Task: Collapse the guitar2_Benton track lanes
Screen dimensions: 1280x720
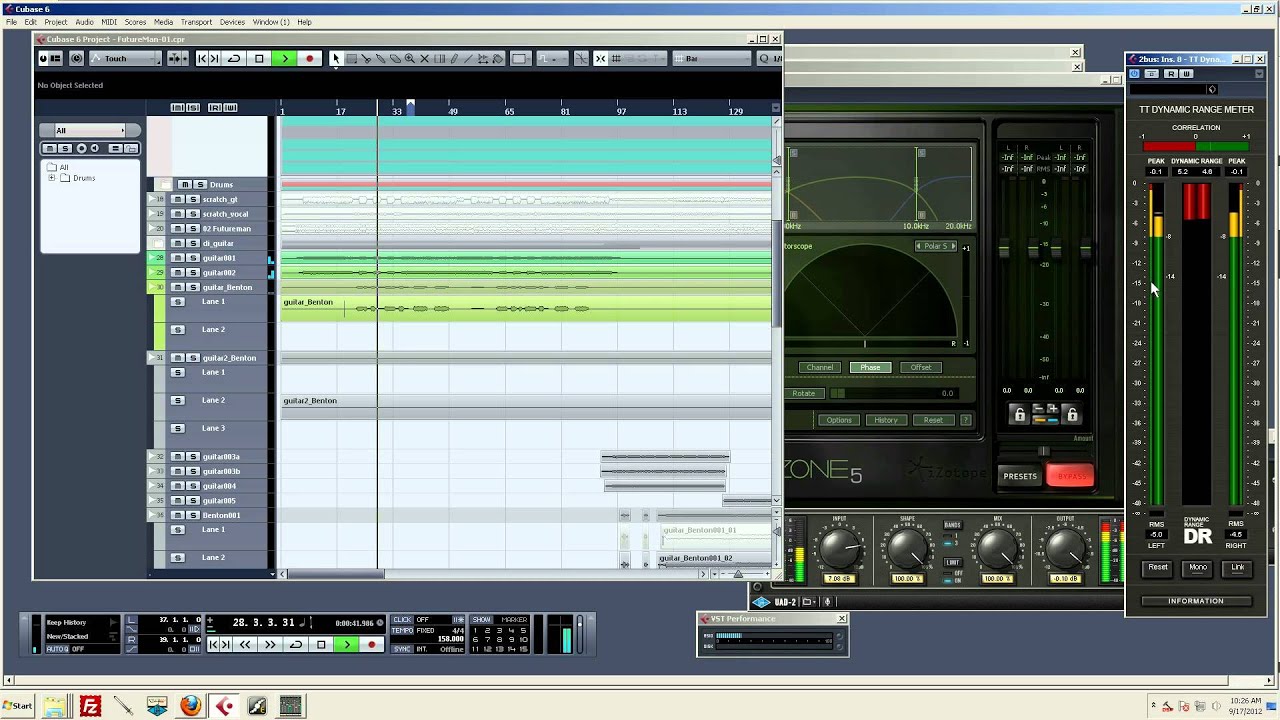Action: pyautogui.click(x=152, y=358)
